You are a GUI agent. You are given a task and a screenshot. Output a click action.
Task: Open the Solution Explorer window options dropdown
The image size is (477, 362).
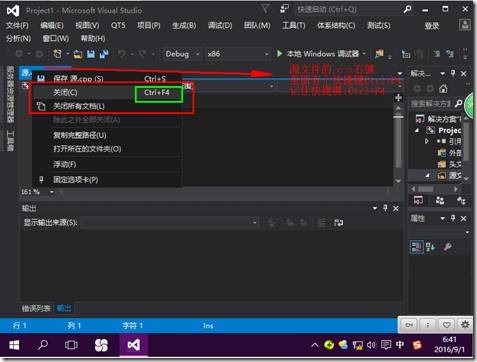442,73
